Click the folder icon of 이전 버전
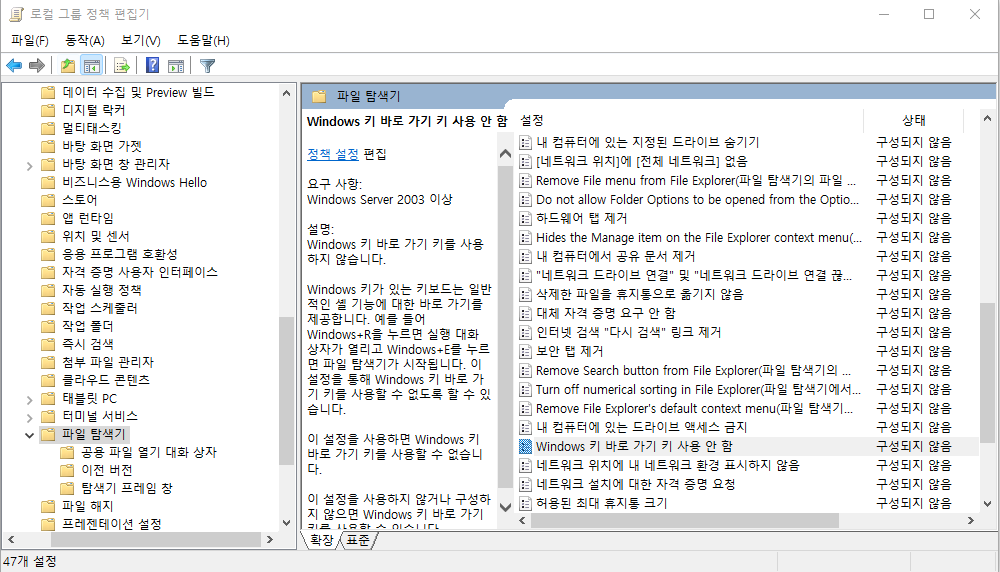The image size is (1000, 572). coord(67,471)
